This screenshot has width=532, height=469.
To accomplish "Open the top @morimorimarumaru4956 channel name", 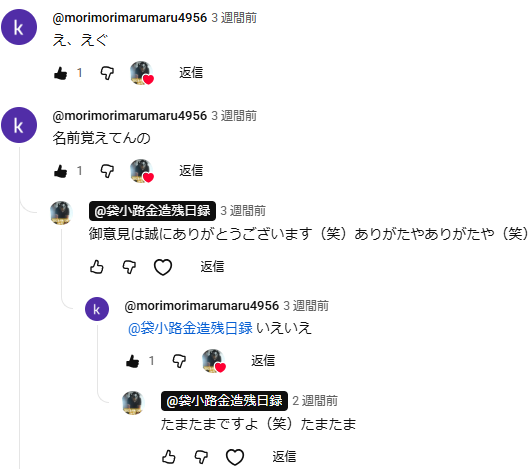I will [x=130, y=18].
